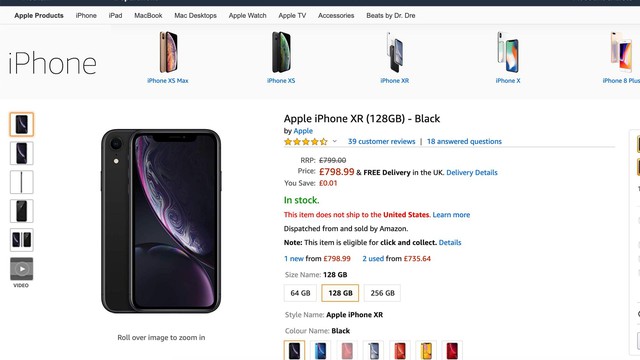The image size is (640, 360).
Task: Select the blue colour swatch
Action: point(320,351)
